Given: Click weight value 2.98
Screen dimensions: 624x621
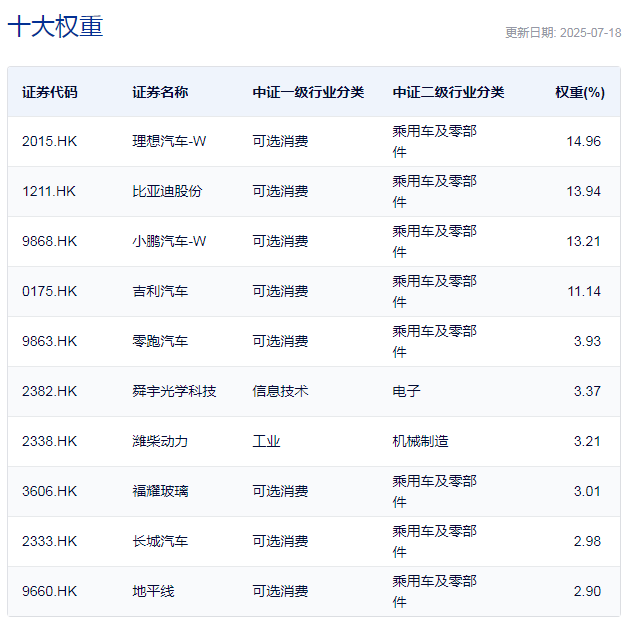Looking at the screenshot, I should pos(587,541).
